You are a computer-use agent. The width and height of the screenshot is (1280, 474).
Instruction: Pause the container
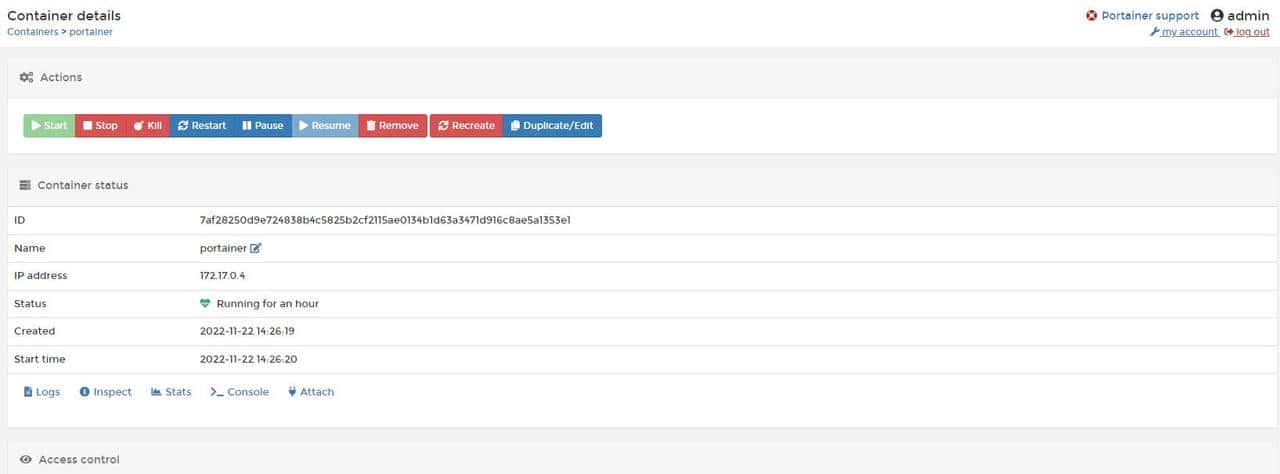click(x=263, y=126)
